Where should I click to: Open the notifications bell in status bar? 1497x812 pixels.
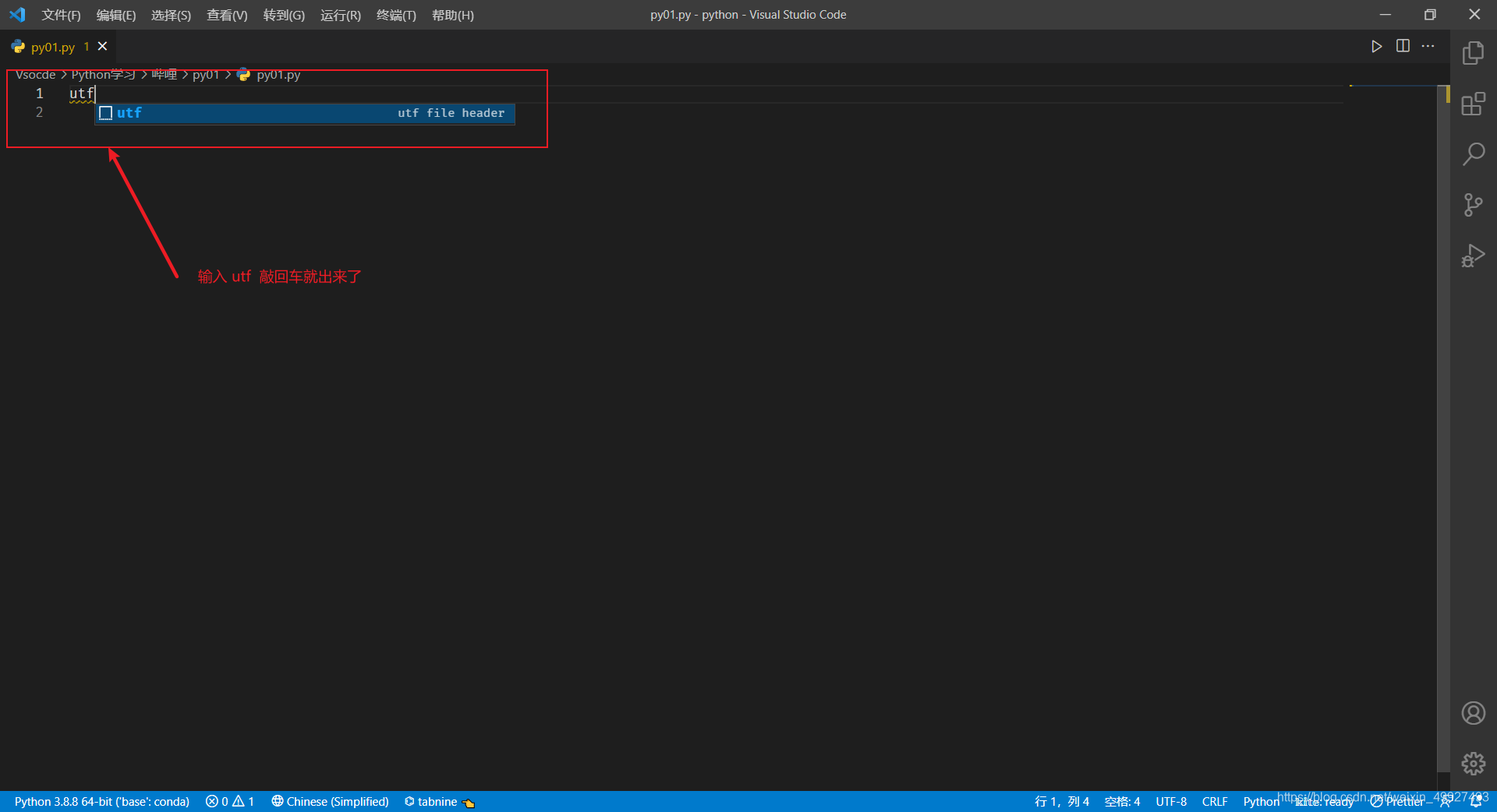1476,802
